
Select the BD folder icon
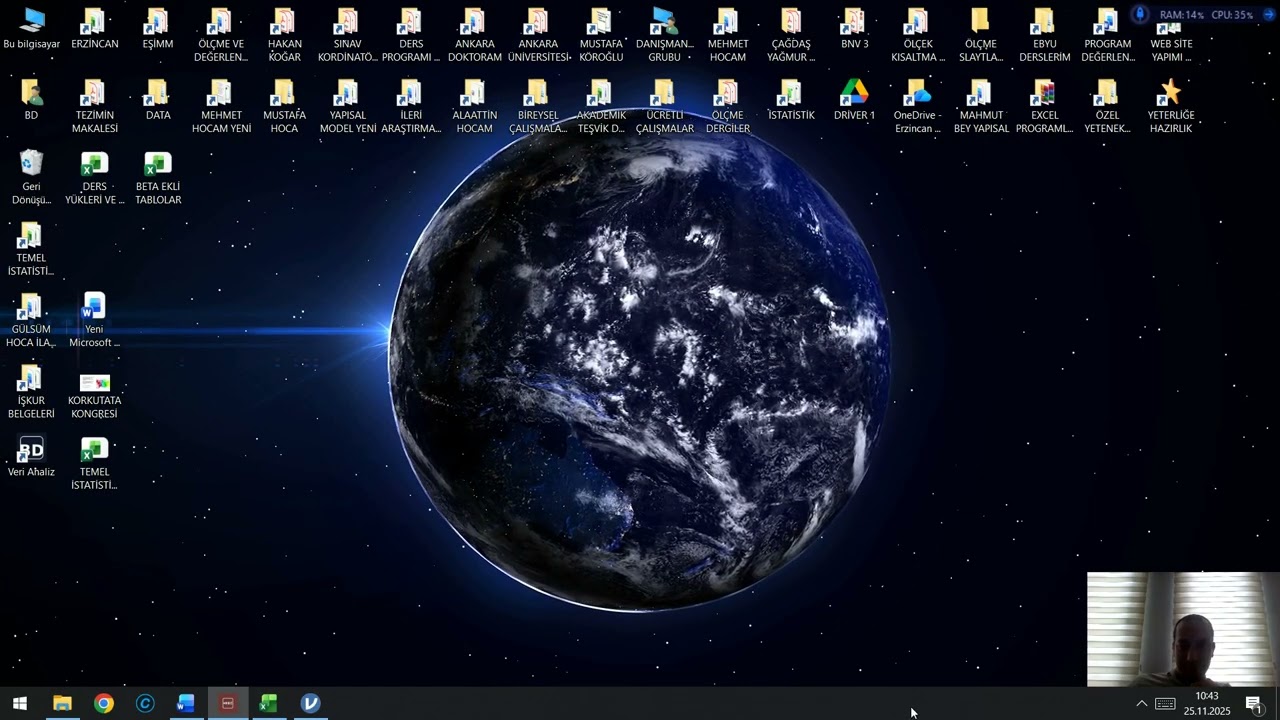[31, 100]
